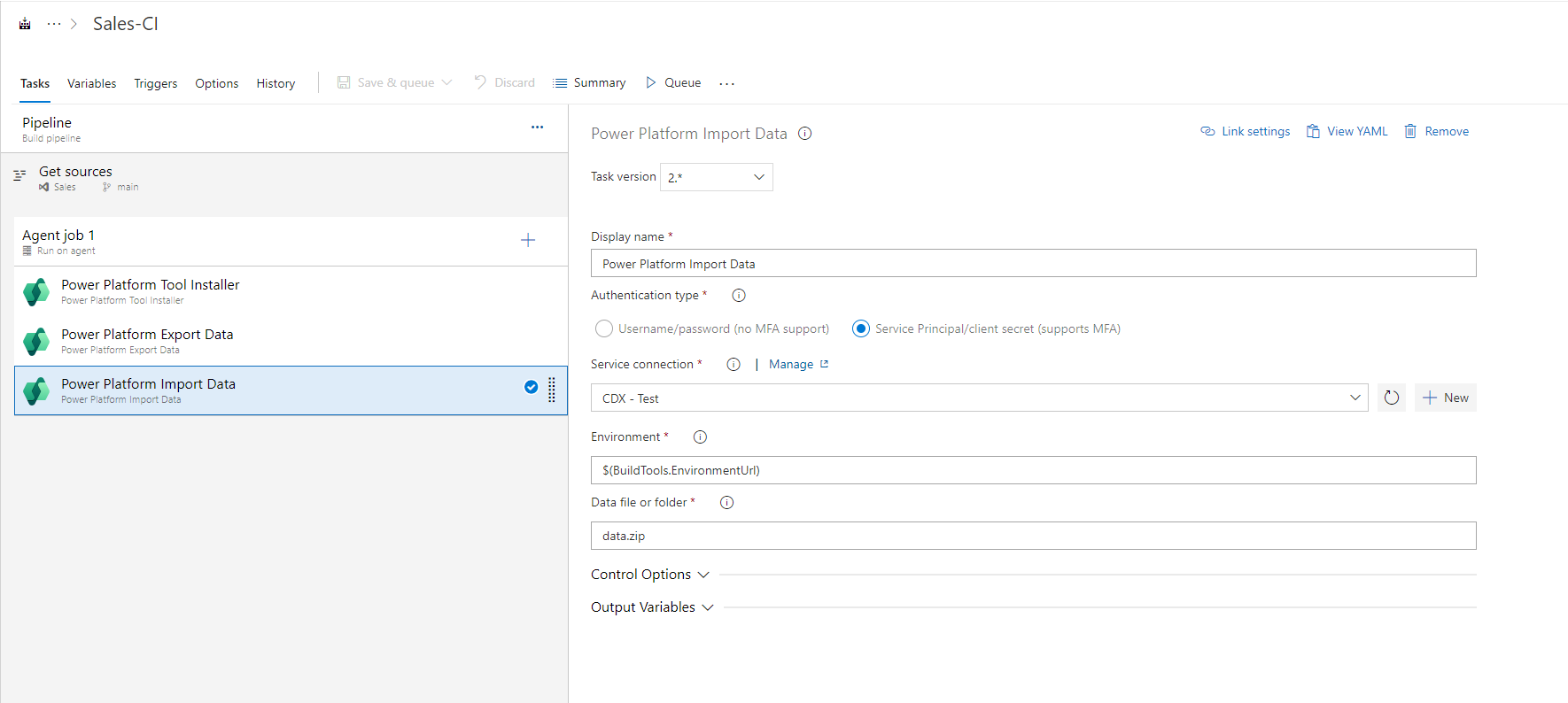Screen dimensions: 1568x703
Task: Remove the selected task
Action: tap(1437, 132)
